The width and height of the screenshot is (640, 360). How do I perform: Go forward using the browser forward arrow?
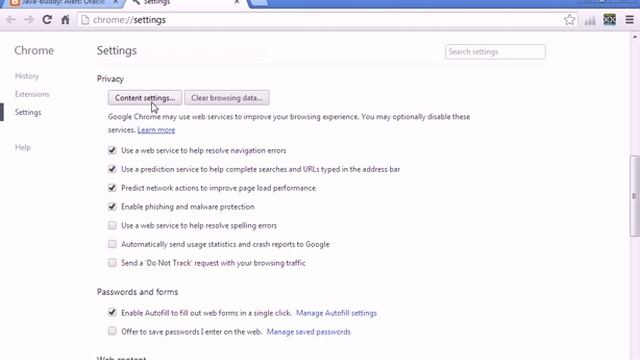(29, 20)
